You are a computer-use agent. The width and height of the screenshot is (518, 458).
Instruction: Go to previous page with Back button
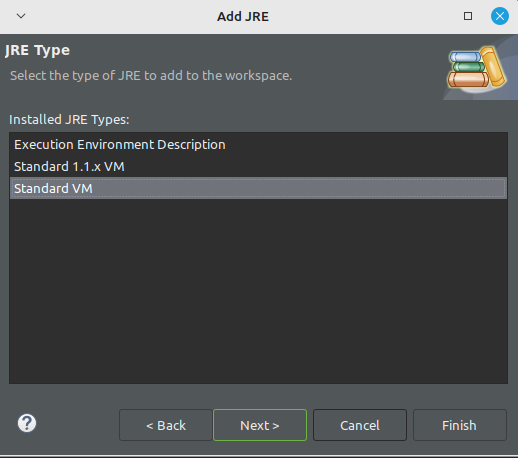point(166,425)
